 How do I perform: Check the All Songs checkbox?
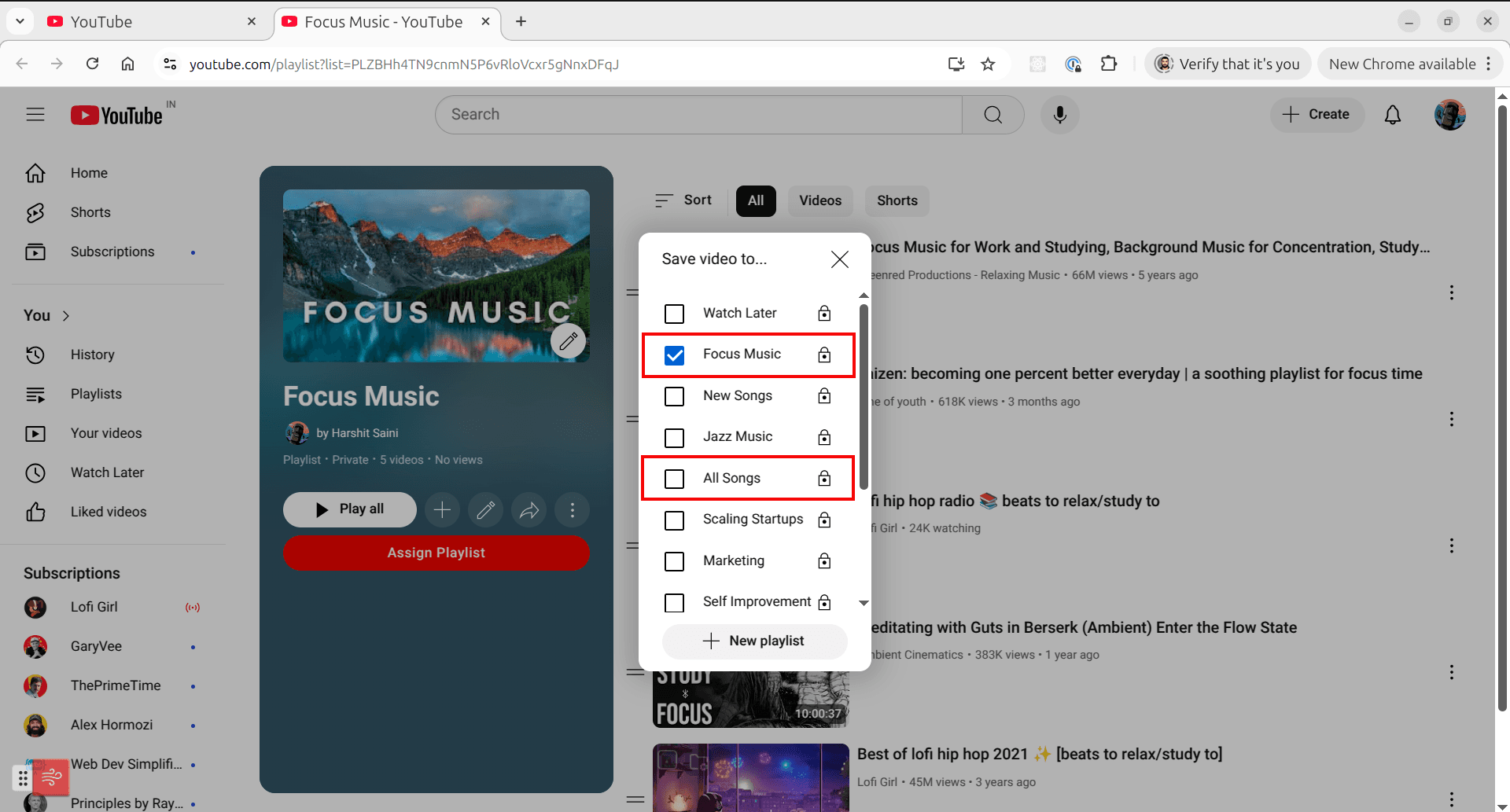pyautogui.click(x=674, y=479)
